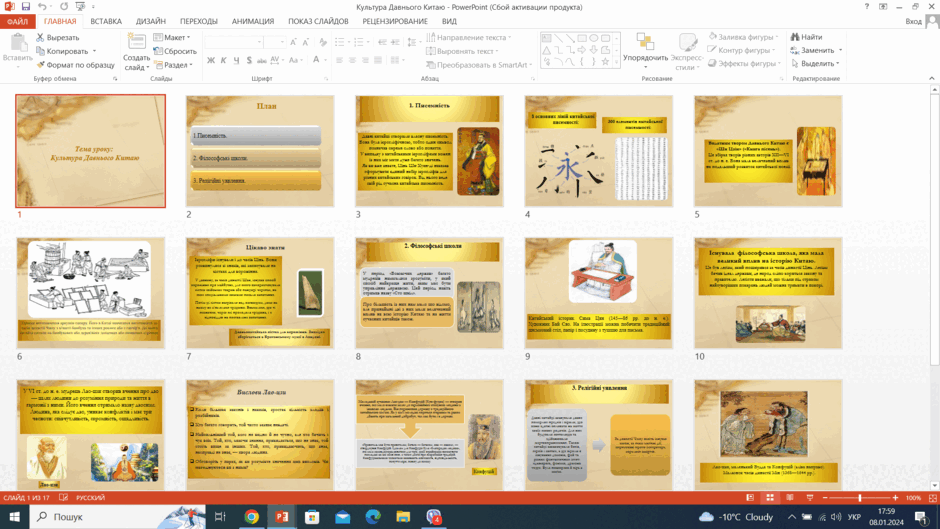
Task: Open the font name combo box
Action: pos(234,42)
